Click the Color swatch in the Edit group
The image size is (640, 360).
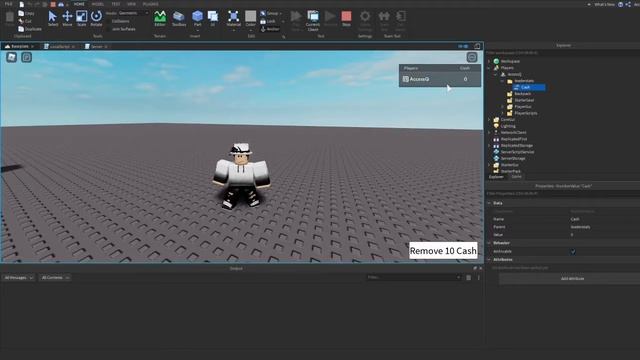(x=251, y=16)
